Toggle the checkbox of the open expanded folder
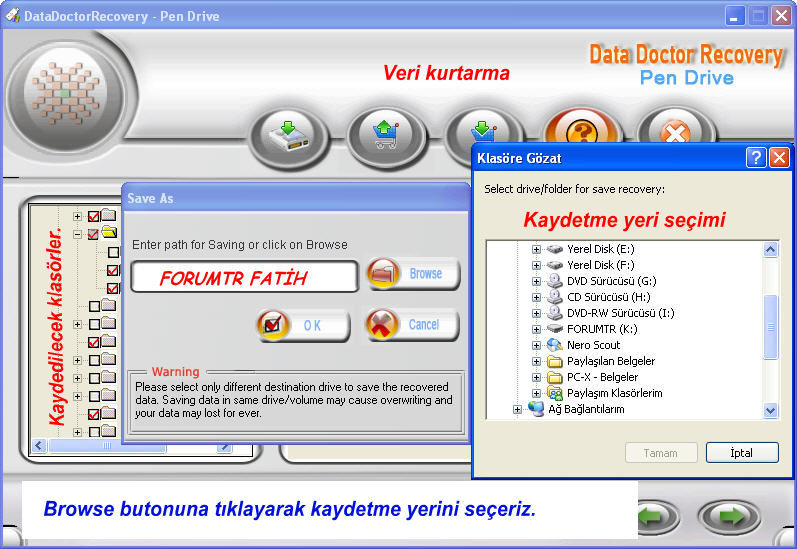797x549 pixels. 94,234
